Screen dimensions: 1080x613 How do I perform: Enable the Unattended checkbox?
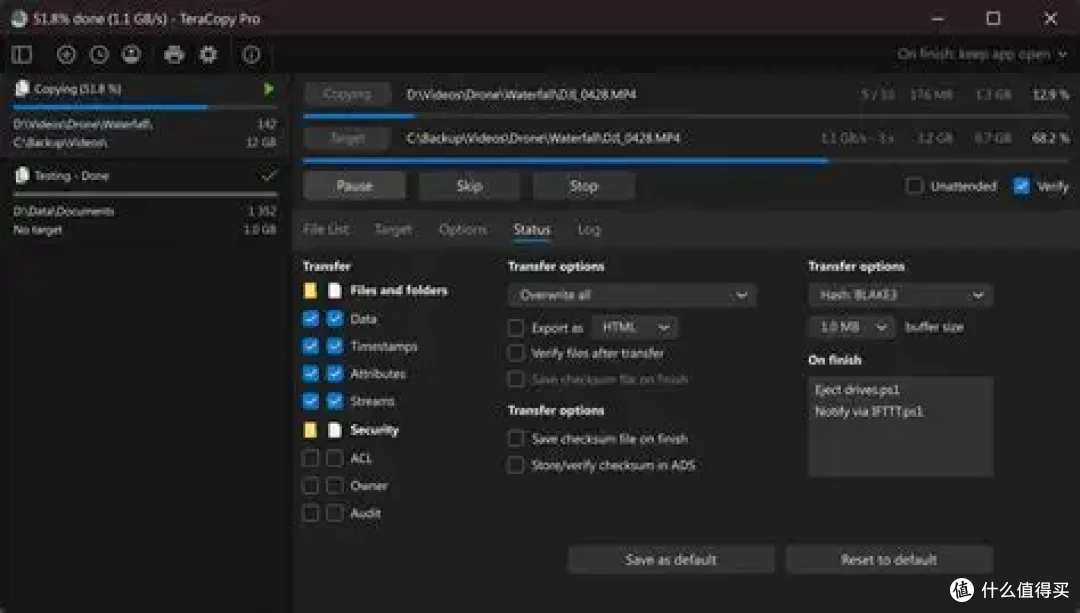(914, 185)
